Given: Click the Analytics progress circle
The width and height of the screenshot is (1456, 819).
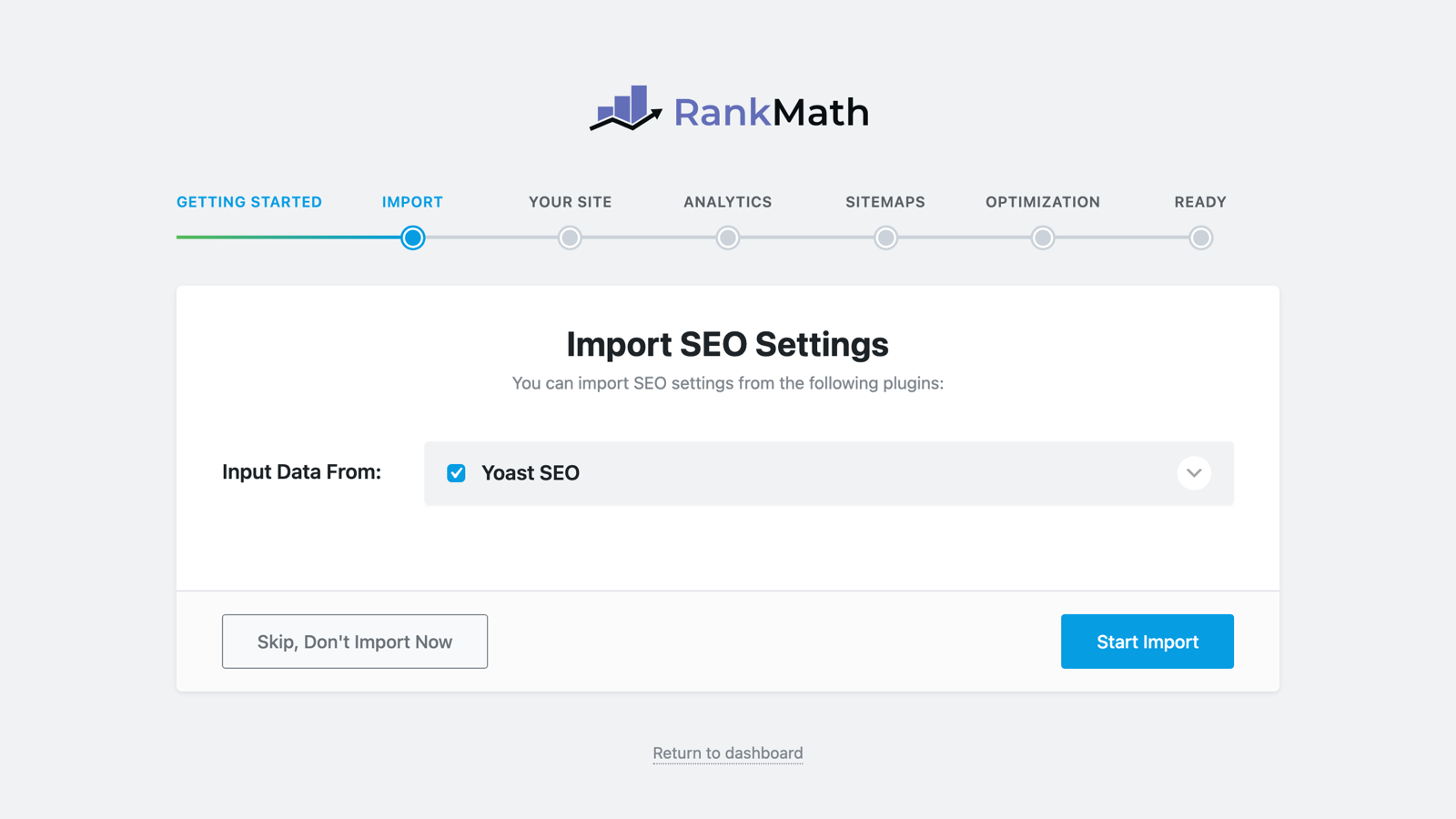Looking at the screenshot, I should point(728,238).
